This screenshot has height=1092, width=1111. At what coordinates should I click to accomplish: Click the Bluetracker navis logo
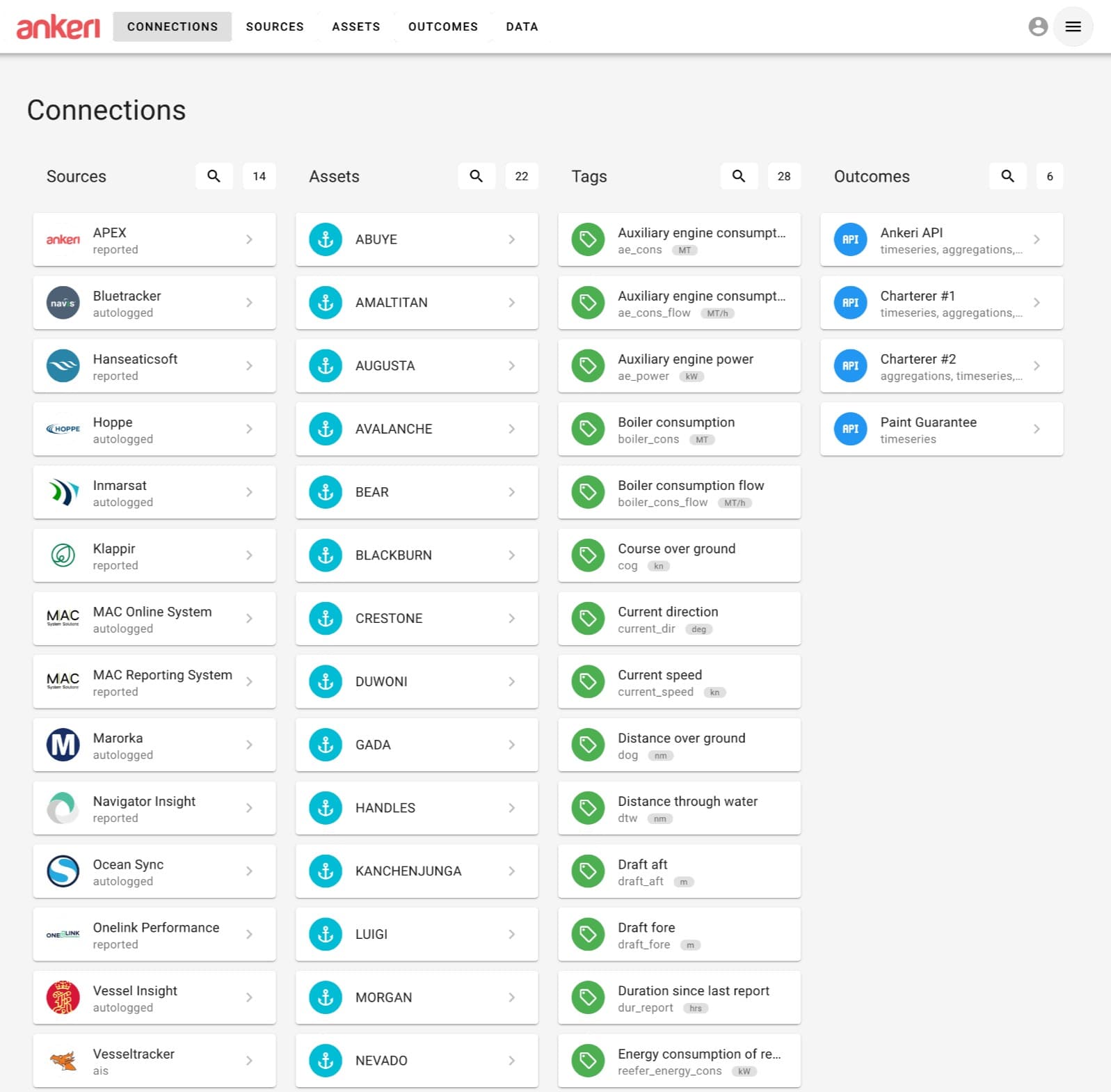tap(63, 303)
